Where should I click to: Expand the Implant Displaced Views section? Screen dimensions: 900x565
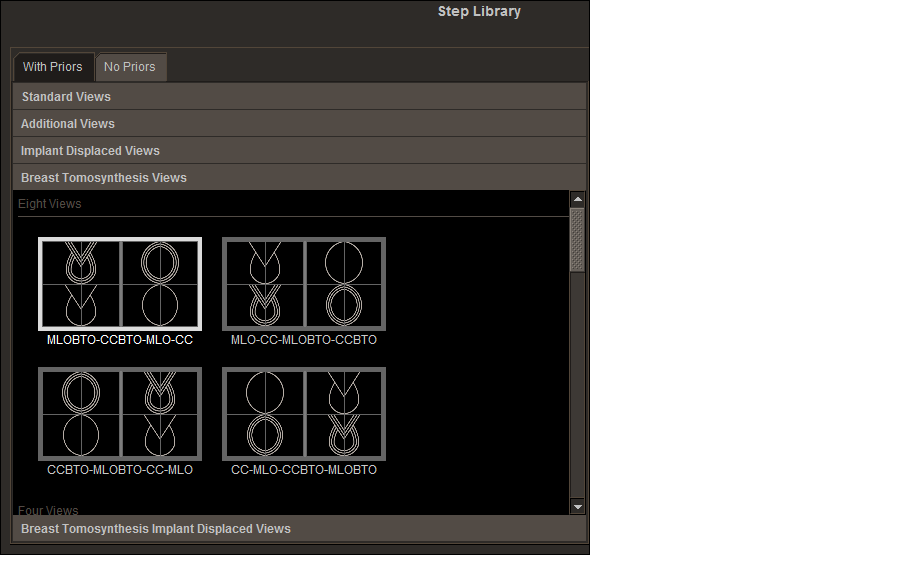[x=90, y=151]
